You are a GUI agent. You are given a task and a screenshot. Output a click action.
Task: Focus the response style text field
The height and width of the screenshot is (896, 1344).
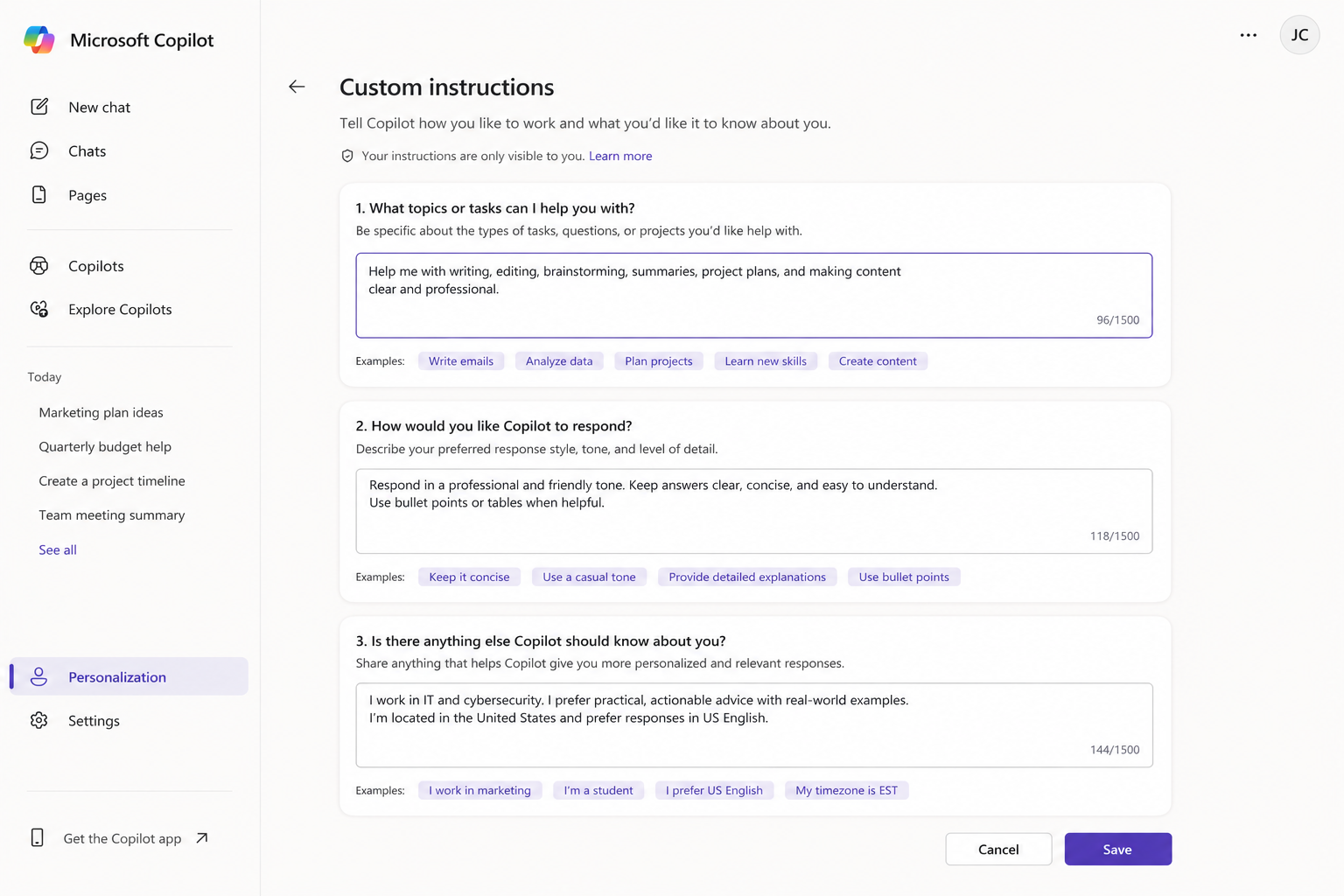[753, 511]
